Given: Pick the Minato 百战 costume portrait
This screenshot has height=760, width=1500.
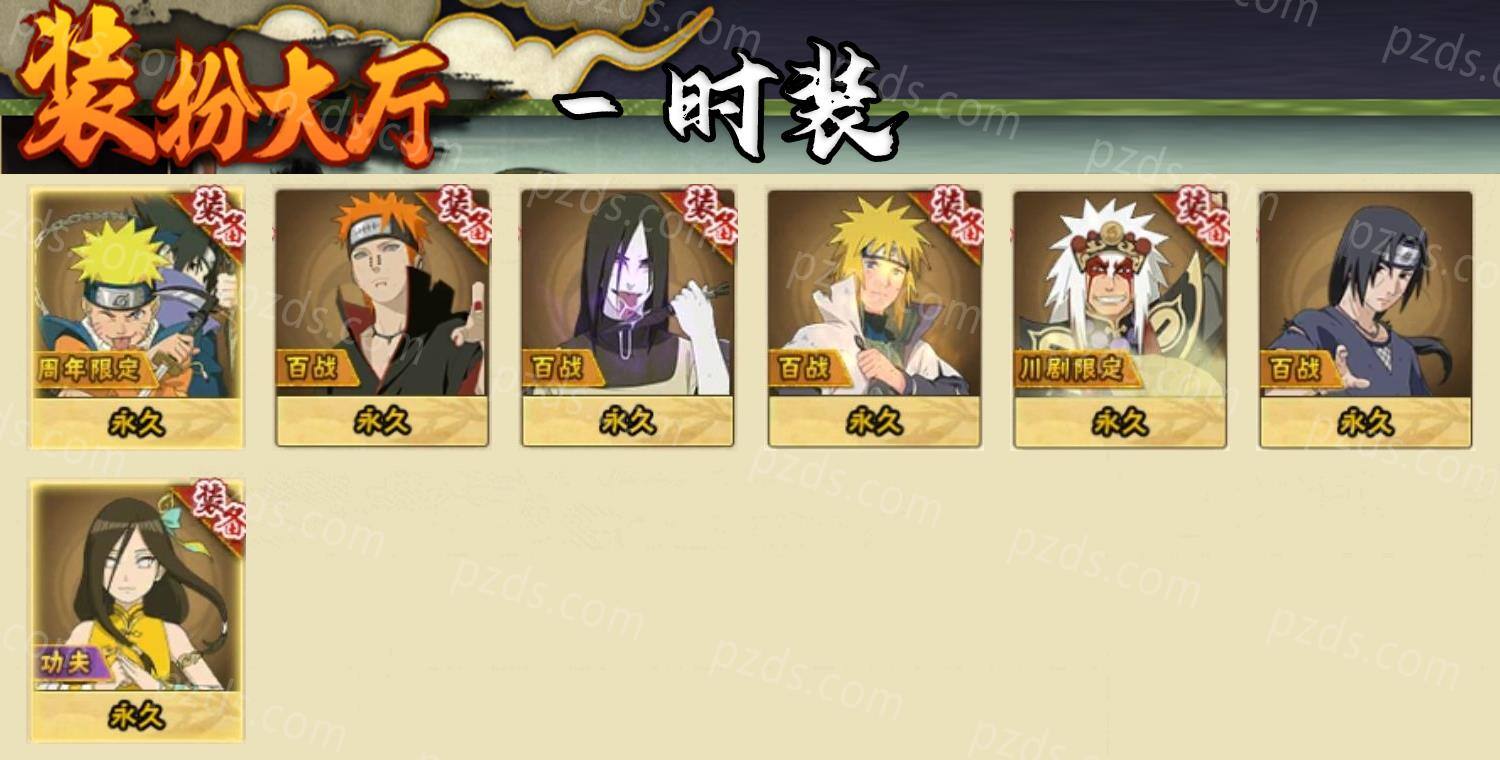Looking at the screenshot, I should click(x=874, y=317).
